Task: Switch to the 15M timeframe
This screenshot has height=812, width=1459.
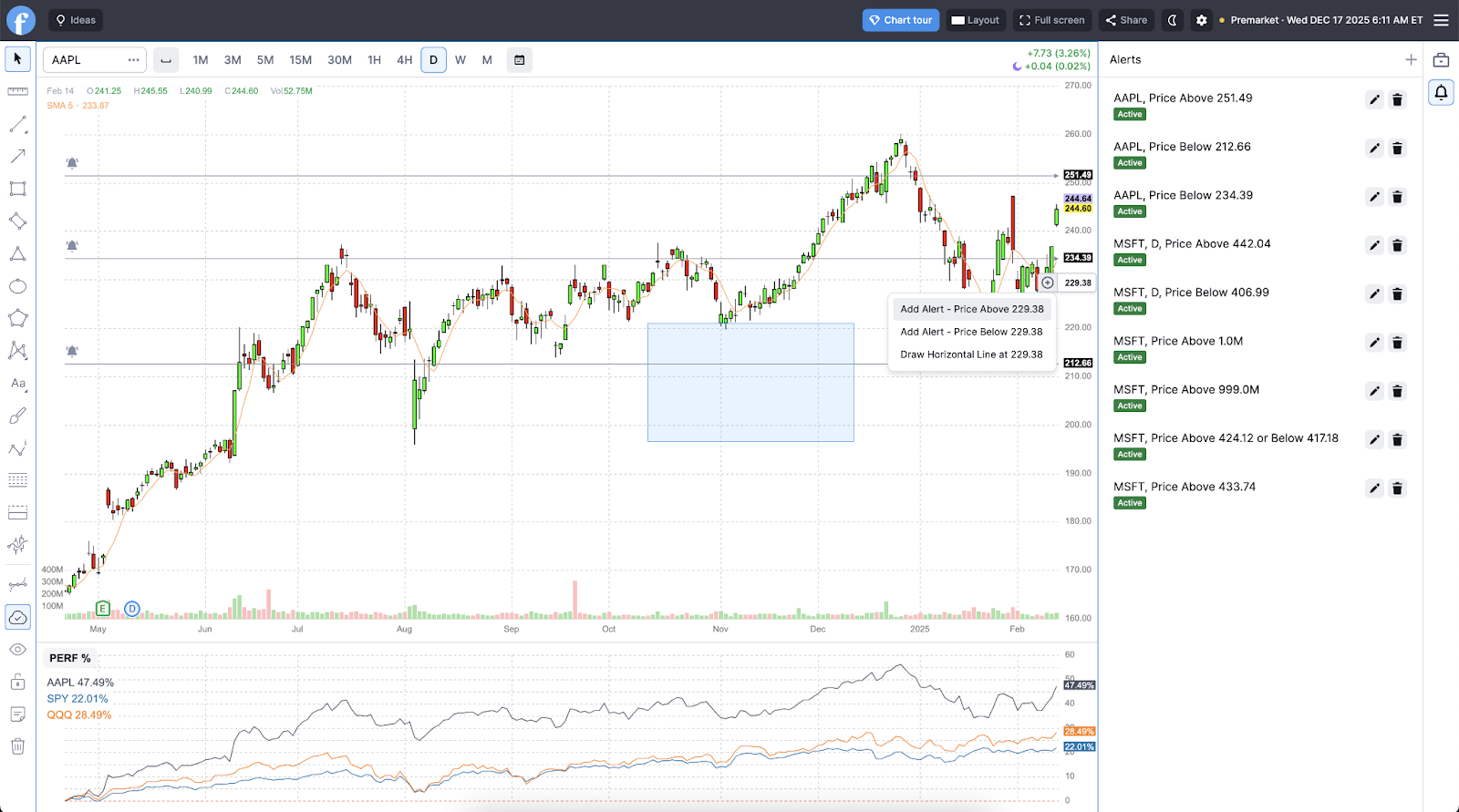Action: 300,60
